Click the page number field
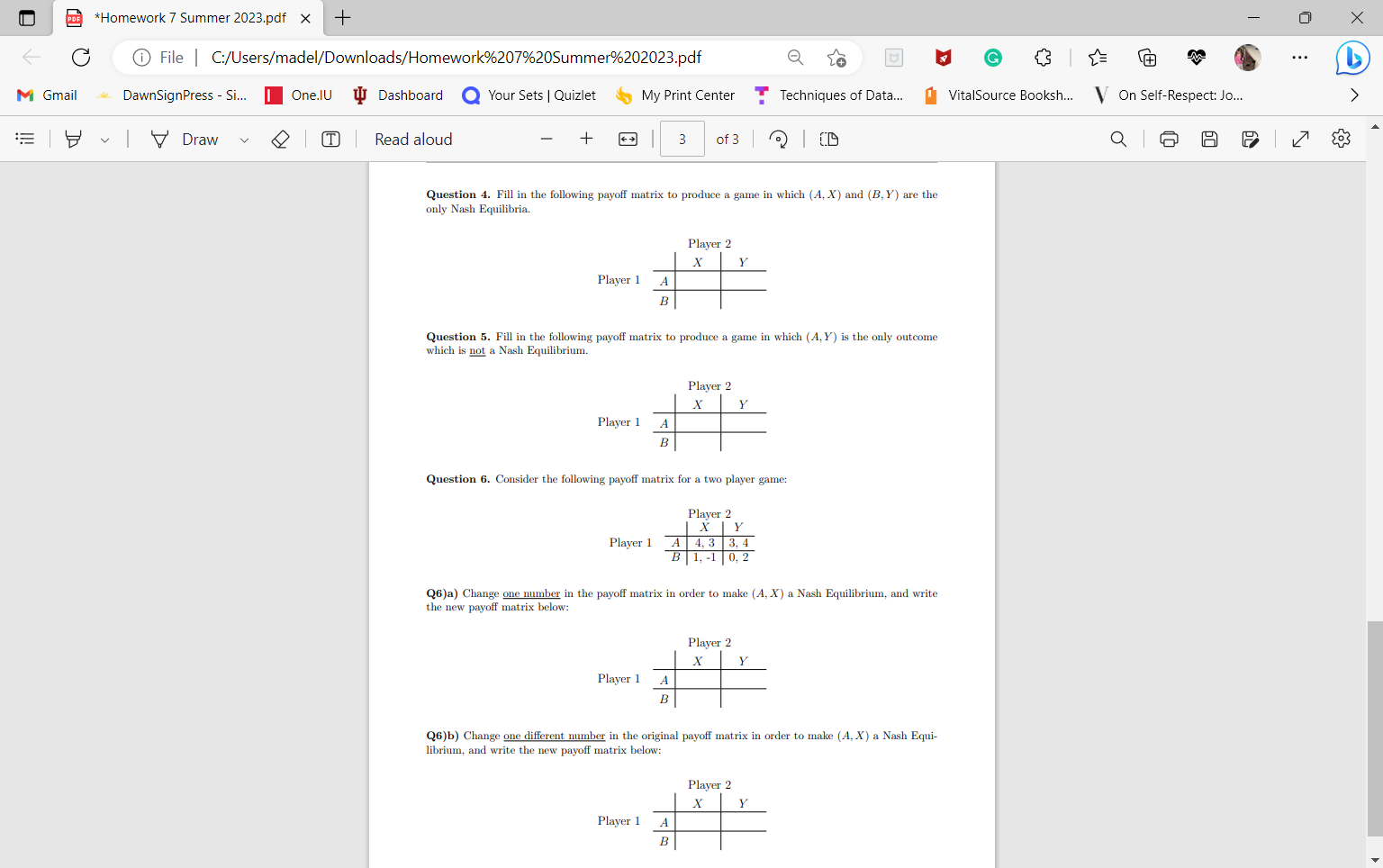 682,139
